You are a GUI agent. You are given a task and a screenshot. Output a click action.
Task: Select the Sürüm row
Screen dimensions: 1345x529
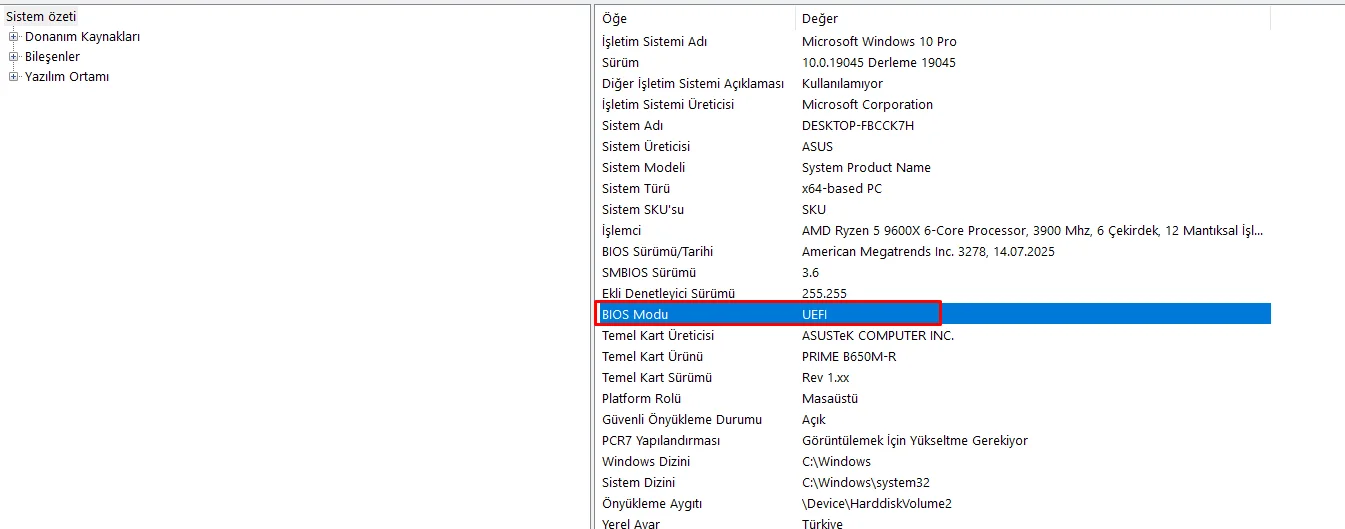[x=620, y=63]
